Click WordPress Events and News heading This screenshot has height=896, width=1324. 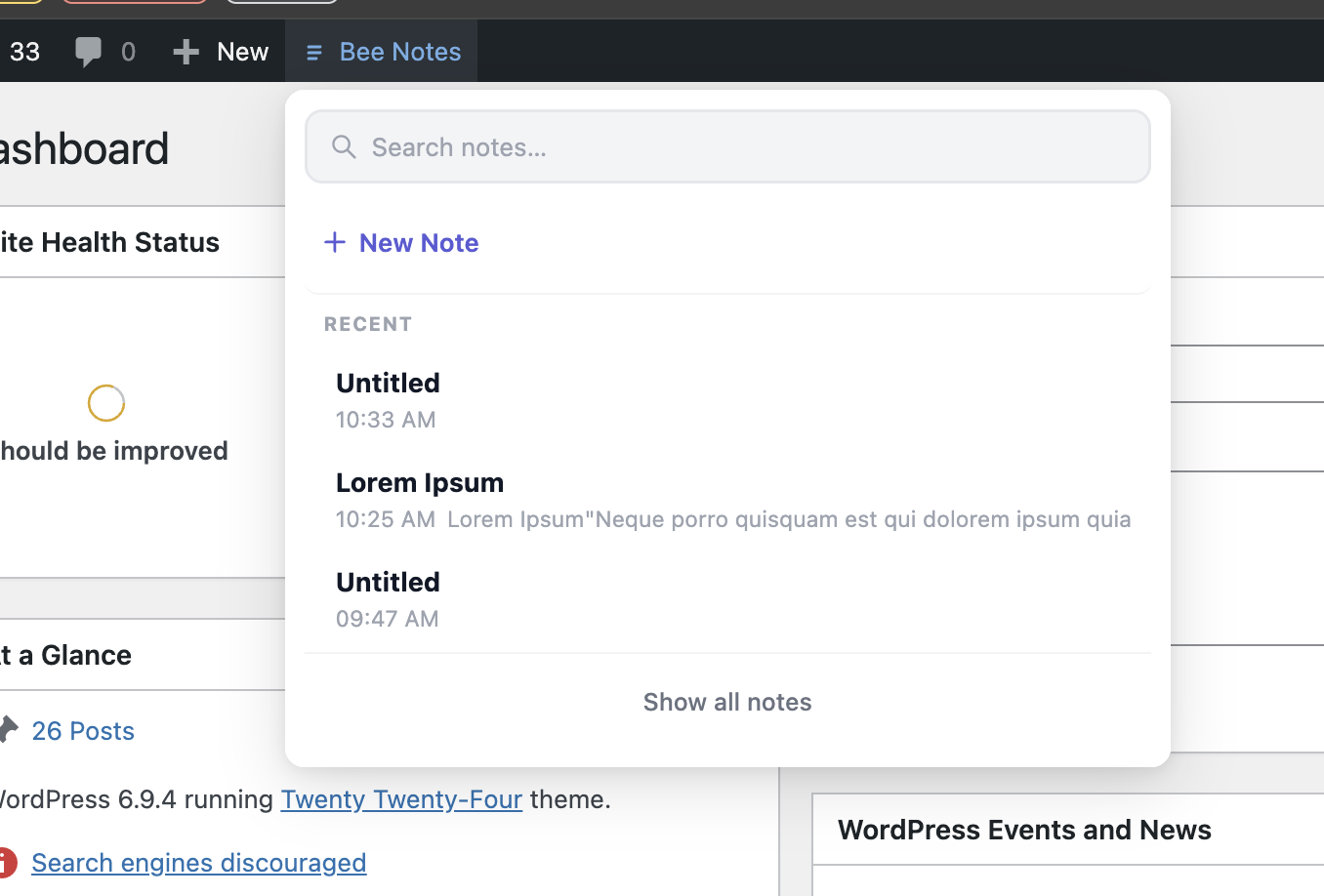[1024, 830]
